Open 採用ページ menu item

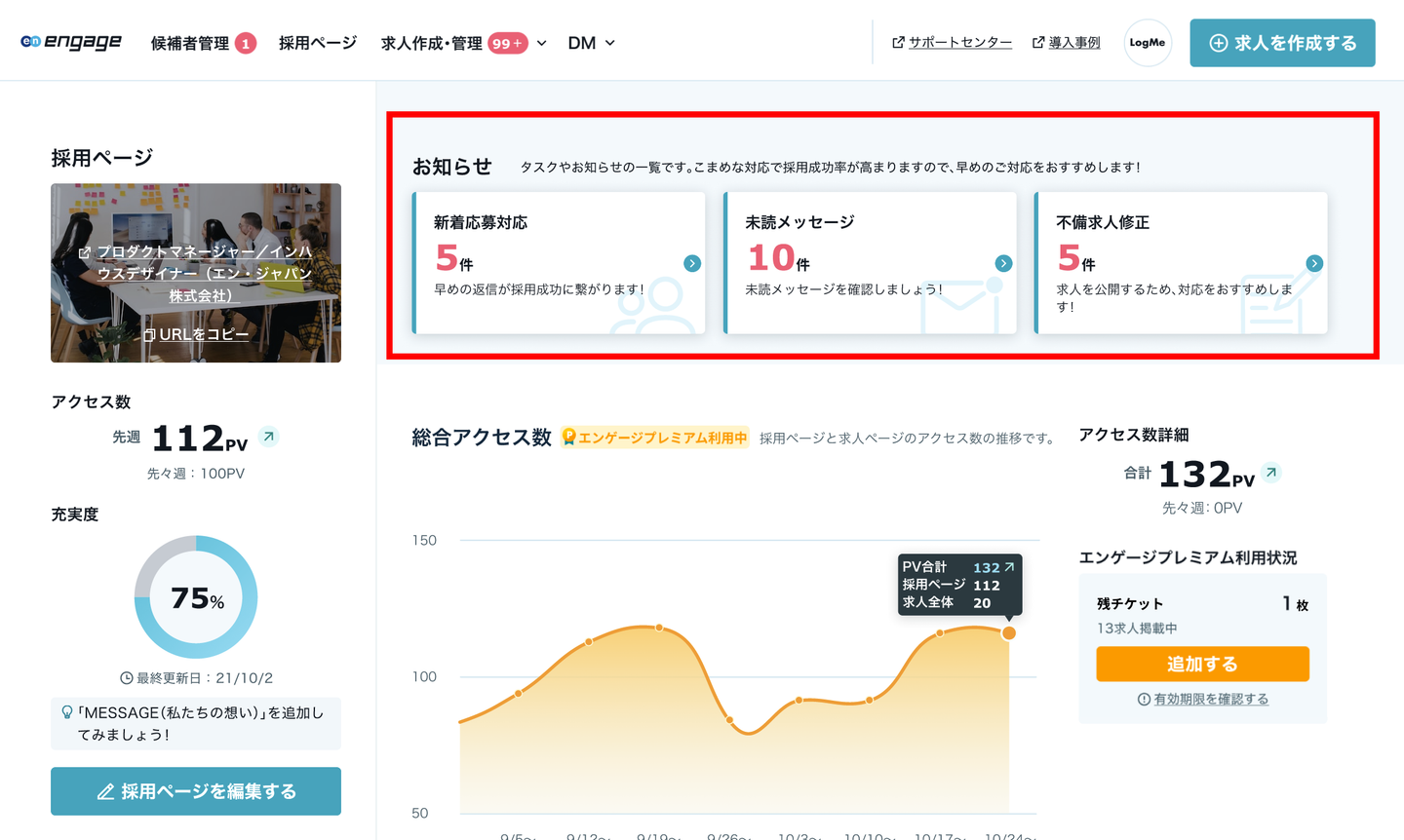(x=318, y=43)
